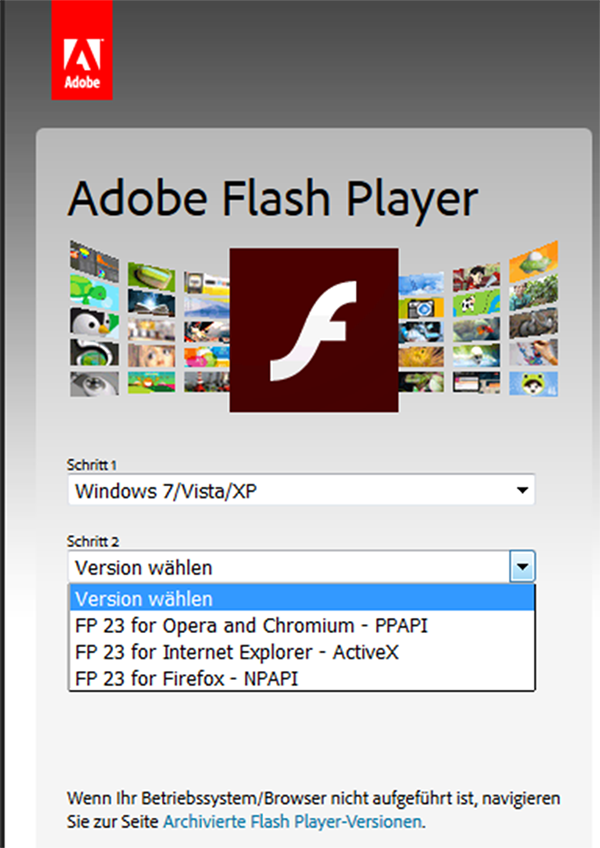Click the green car on orange thumbnail
The image size is (600, 848).
click(x=533, y=261)
